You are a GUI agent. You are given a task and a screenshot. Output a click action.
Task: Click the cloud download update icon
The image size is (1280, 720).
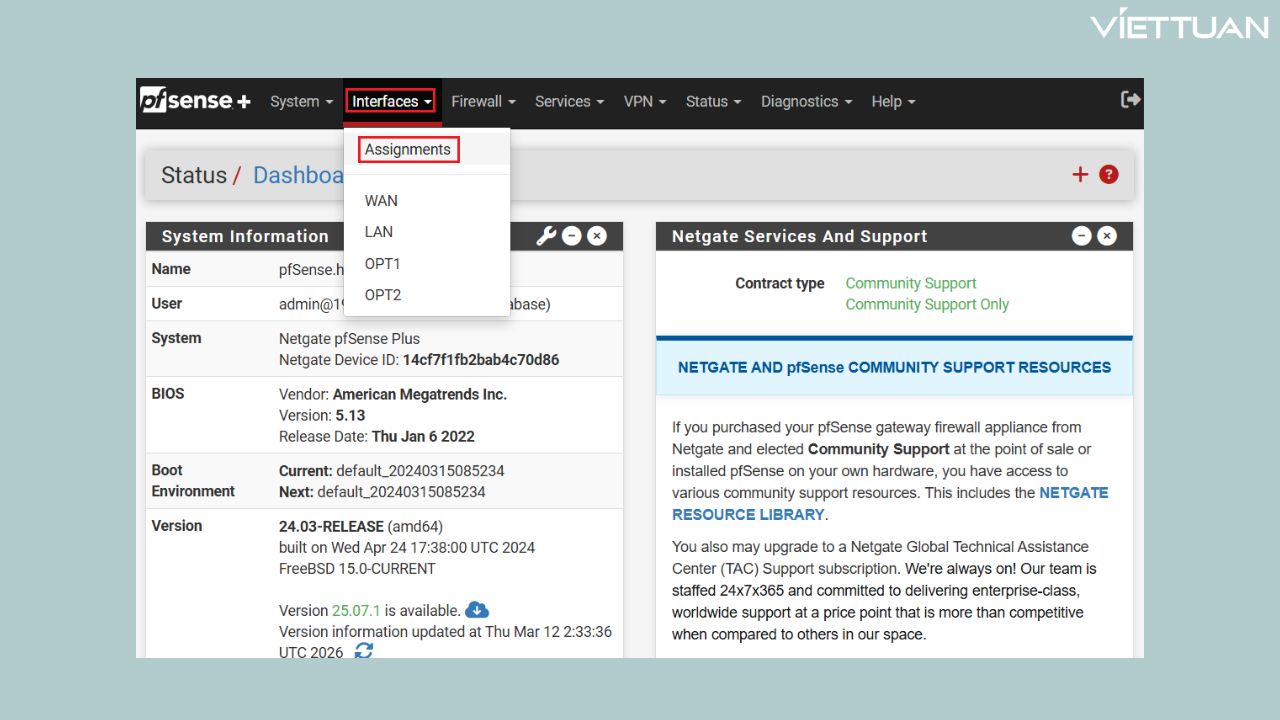click(x=477, y=610)
